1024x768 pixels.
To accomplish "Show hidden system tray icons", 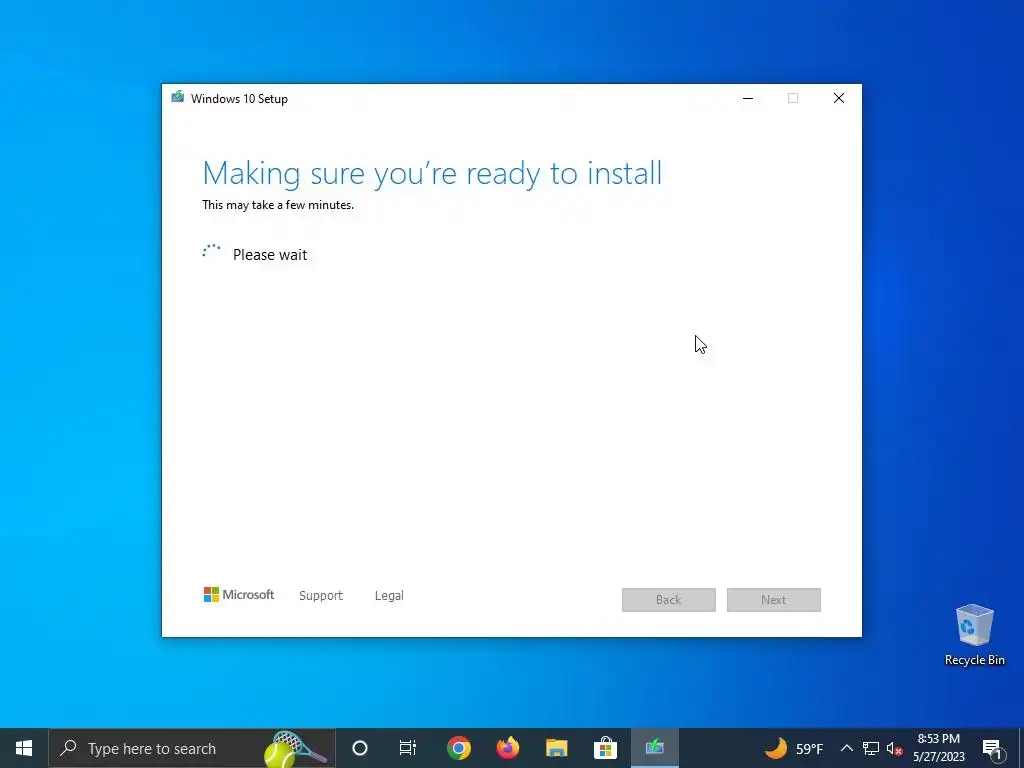I will [846, 748].
